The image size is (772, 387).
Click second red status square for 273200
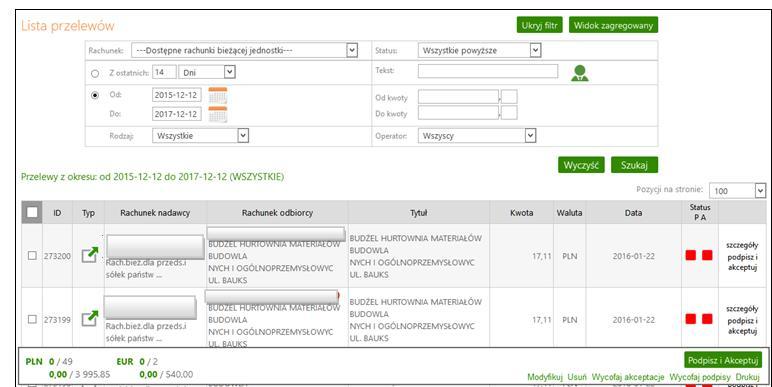(x=707, y=255)
